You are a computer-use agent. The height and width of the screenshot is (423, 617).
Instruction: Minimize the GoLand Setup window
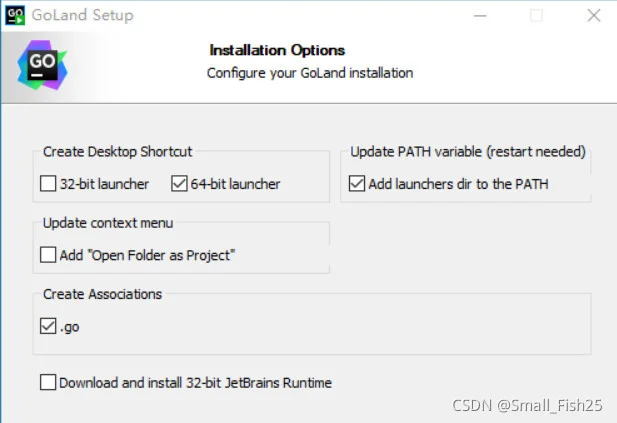point(480,16)
